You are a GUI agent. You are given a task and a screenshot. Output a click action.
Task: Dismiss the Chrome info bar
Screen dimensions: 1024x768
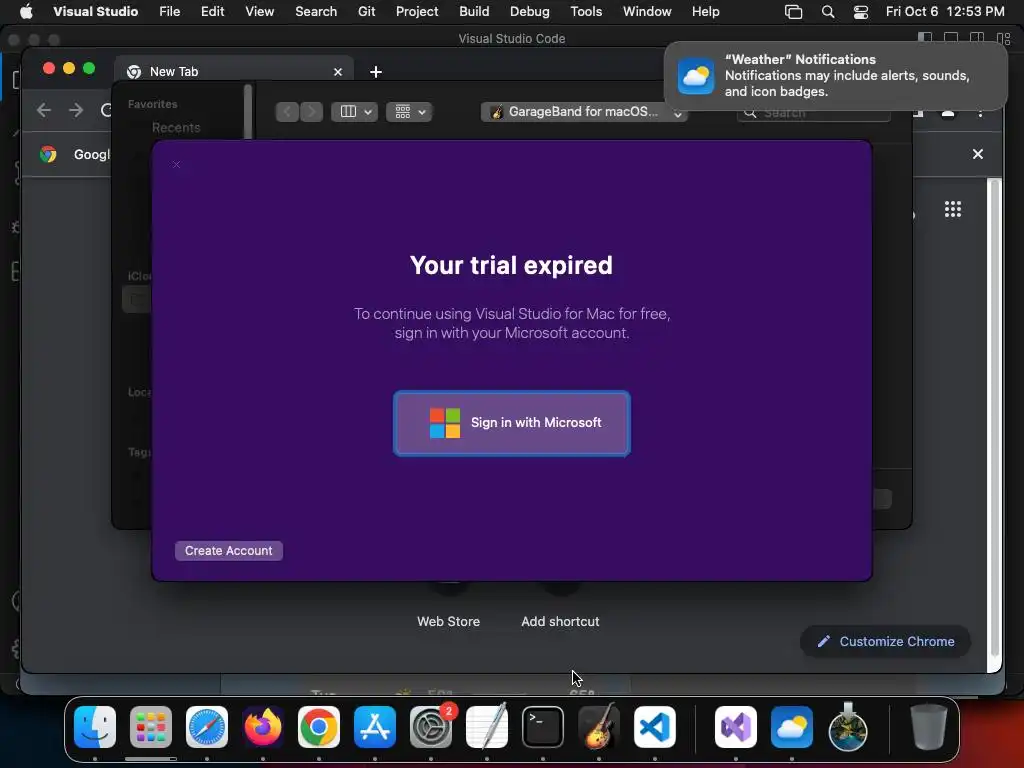tap(978, 154)
